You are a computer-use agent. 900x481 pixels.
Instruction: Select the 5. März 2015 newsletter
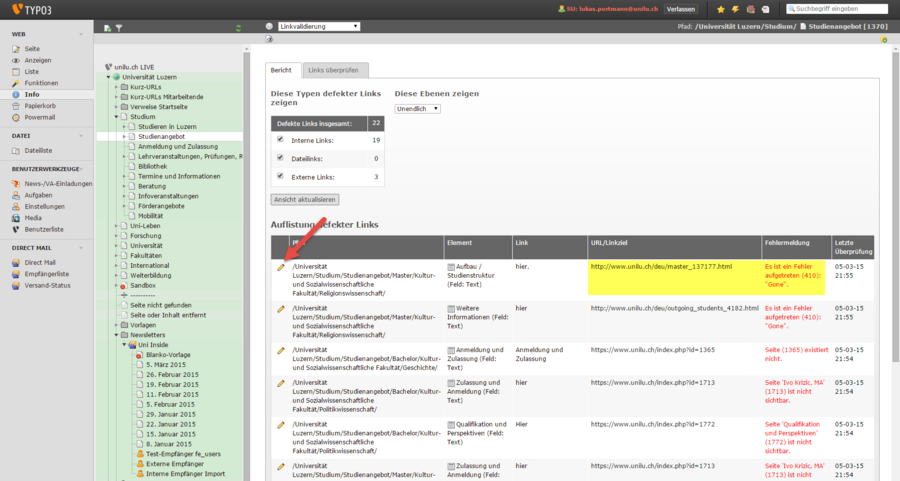coord(166,364)
